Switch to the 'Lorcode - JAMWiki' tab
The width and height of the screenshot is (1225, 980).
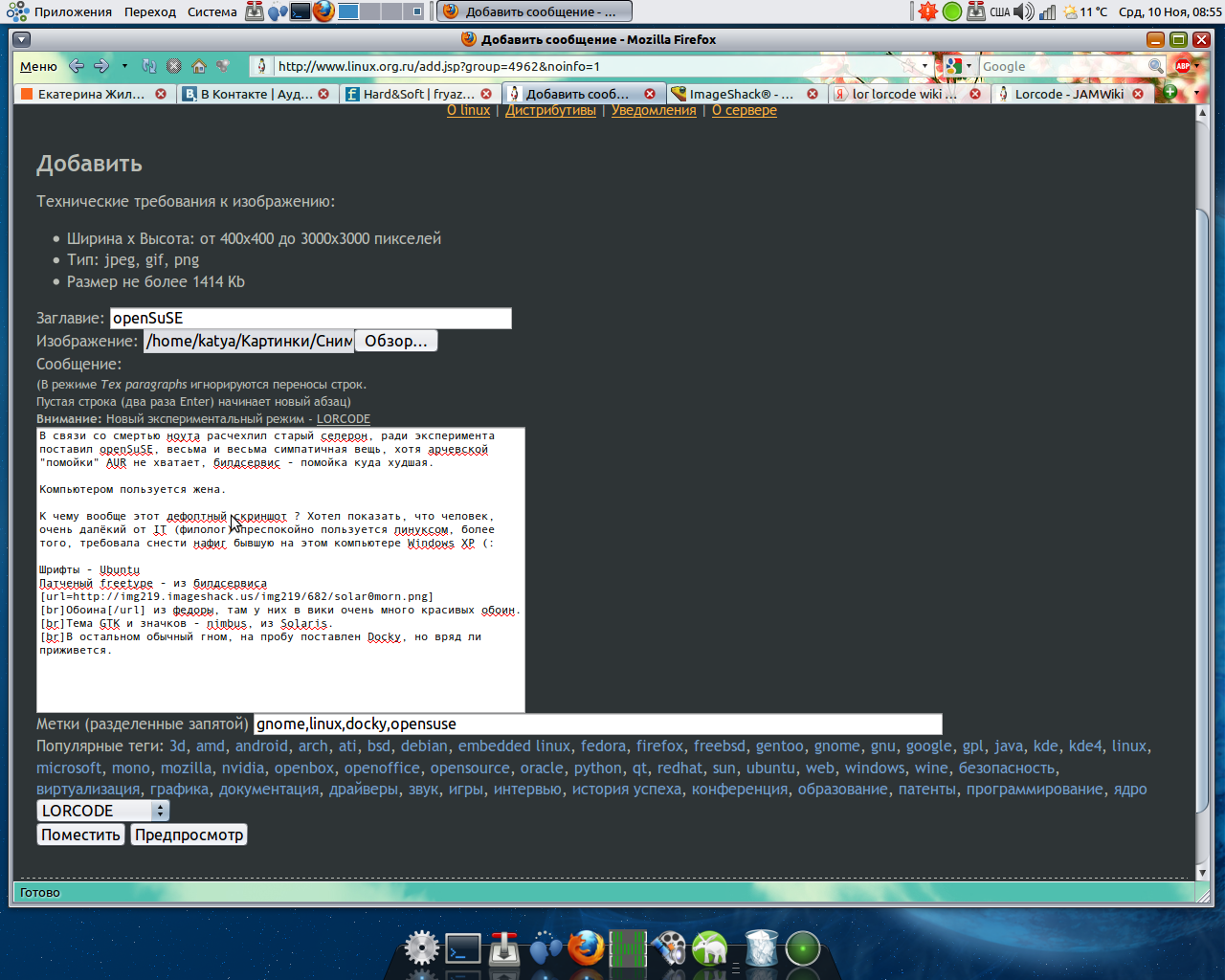[x=1069, y=94]
